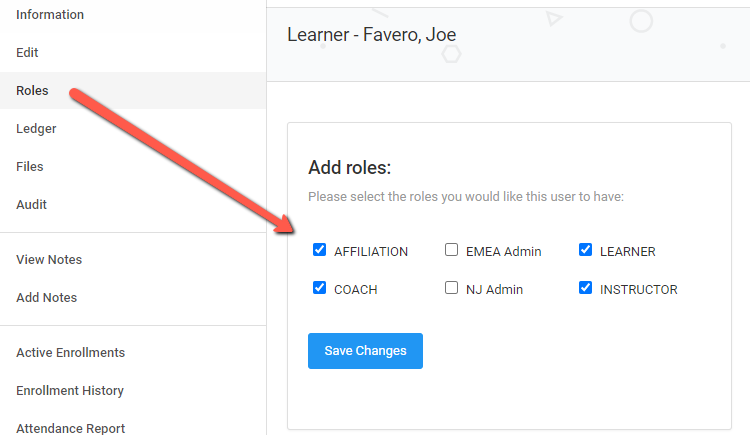
Task: Open Enrollment History
Action: (70, 391)
